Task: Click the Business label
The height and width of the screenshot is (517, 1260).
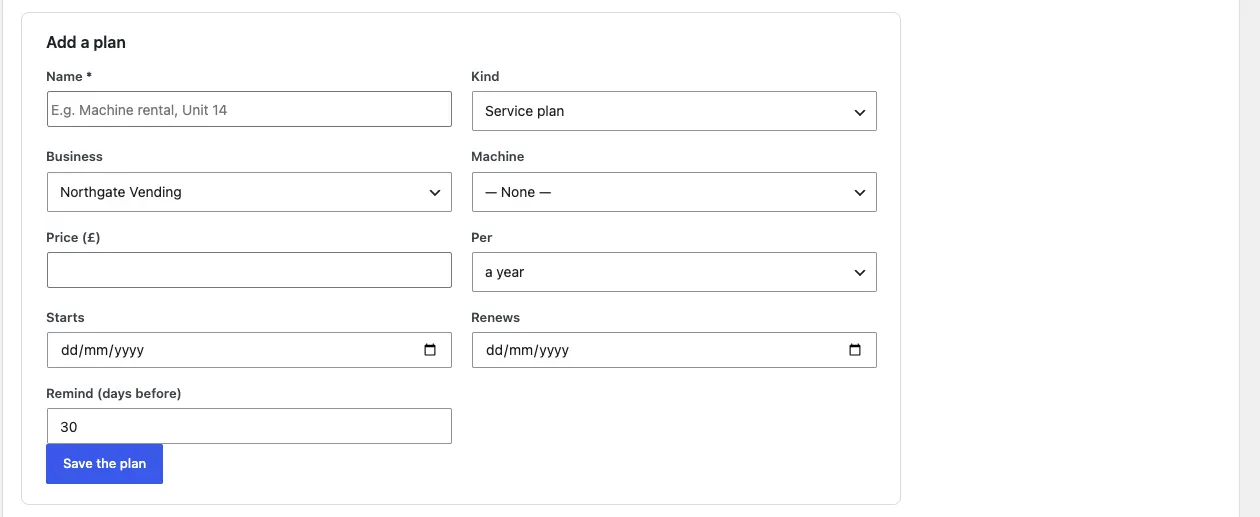Action: tap(74, 157)
